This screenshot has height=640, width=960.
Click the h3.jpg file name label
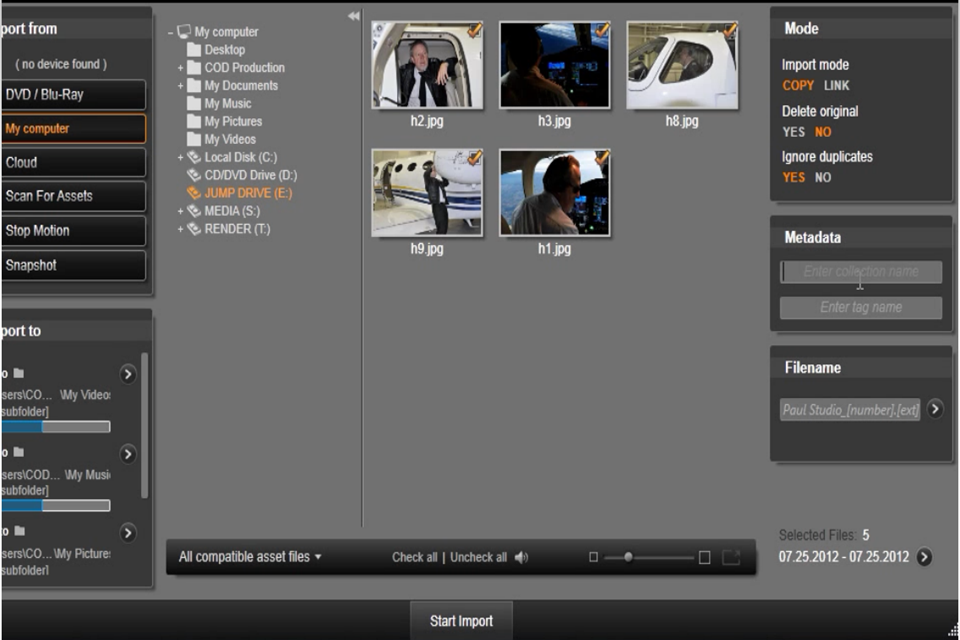point(554,121)
